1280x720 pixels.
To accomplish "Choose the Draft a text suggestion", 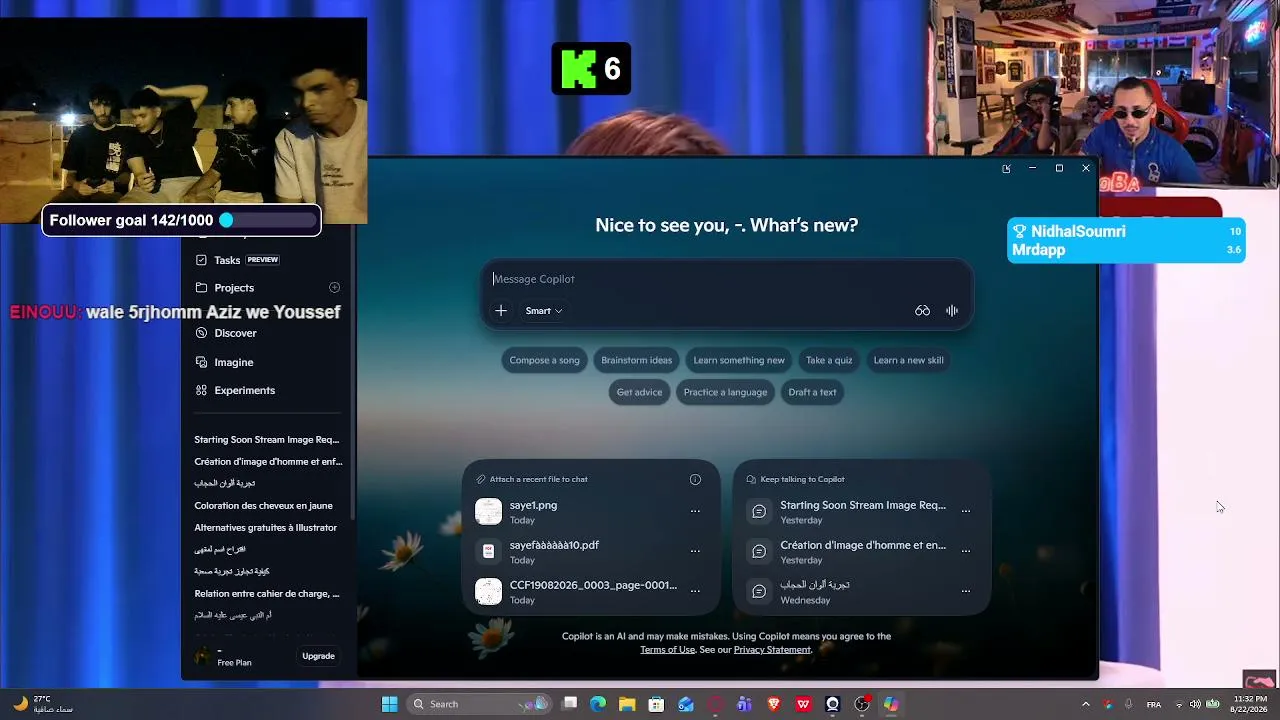I will [812, 392].
